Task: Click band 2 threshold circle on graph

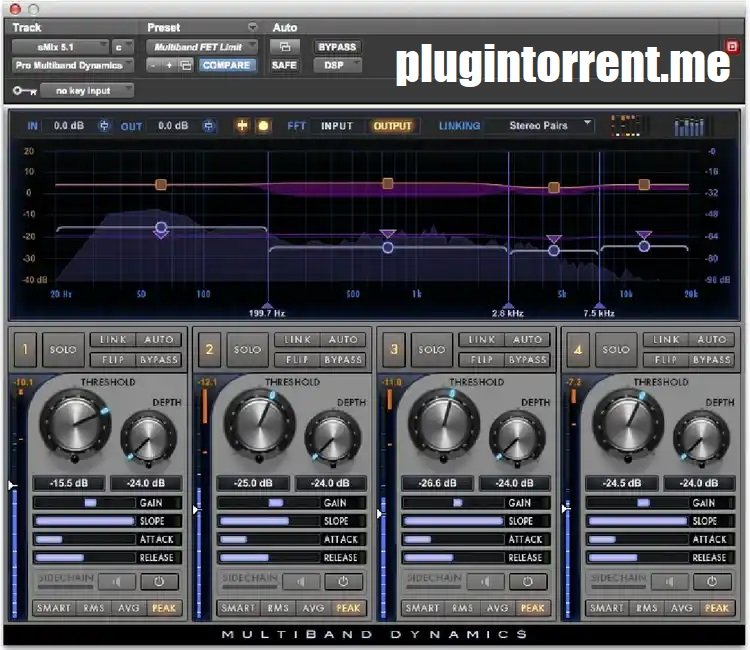Action: click(388, 248)
